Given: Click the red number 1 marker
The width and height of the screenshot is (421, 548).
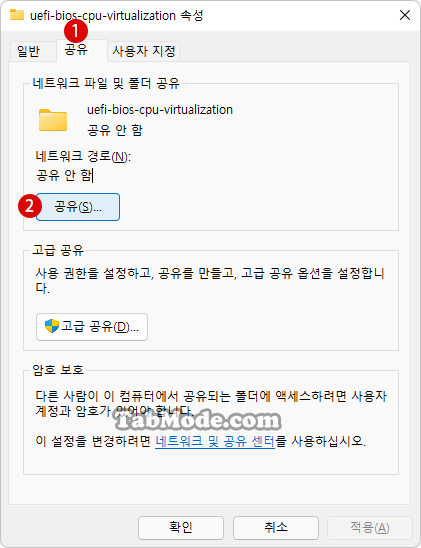Looking at the screenshot, I should [x=76, y=31].
